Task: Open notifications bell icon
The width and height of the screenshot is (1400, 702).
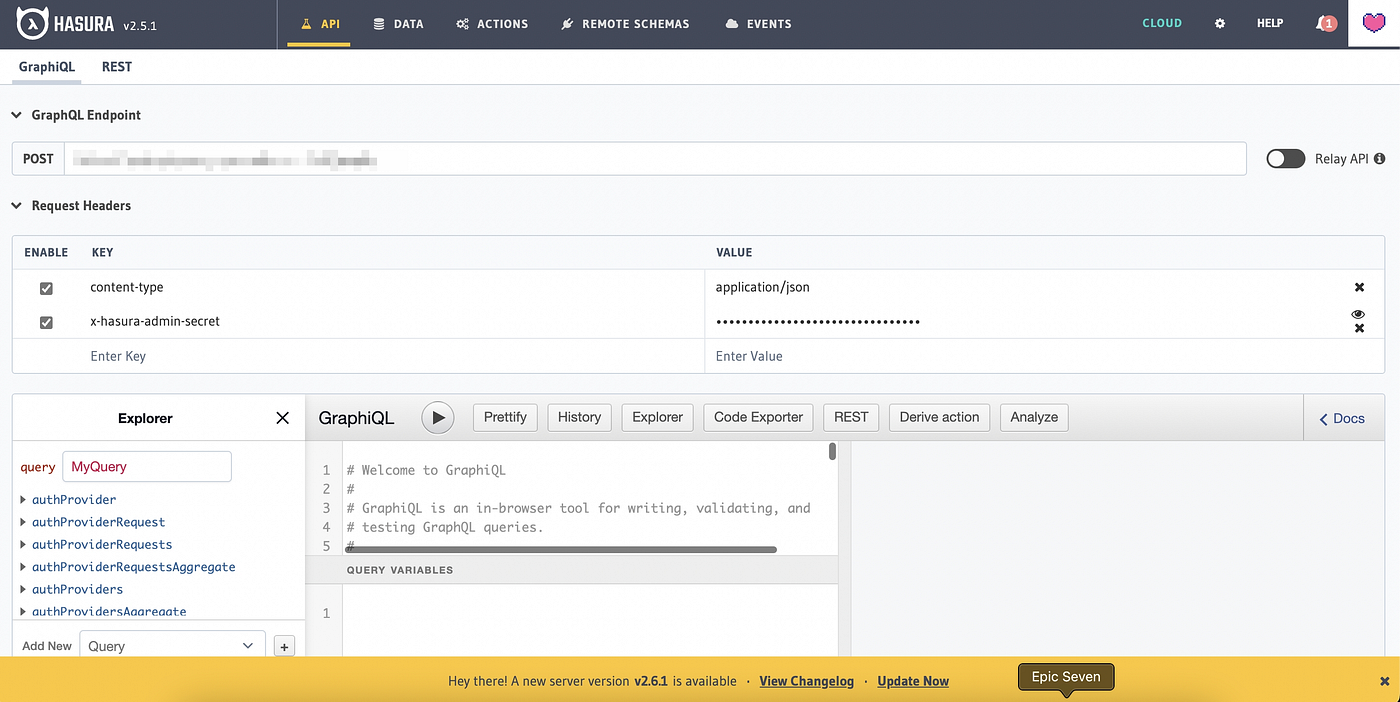Action: tap(1326, 23)
